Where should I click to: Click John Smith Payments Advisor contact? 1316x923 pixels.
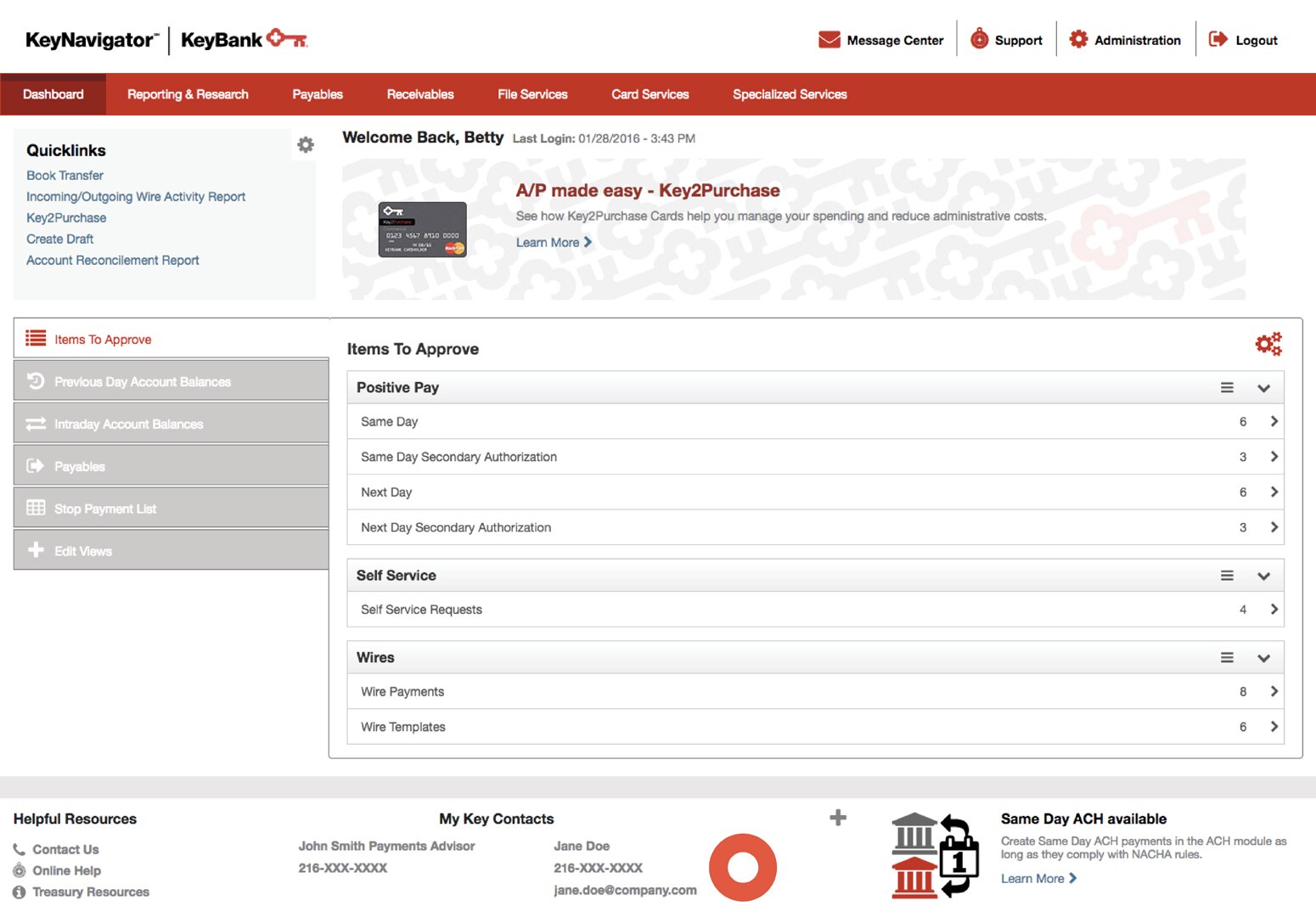click(386, 846)
